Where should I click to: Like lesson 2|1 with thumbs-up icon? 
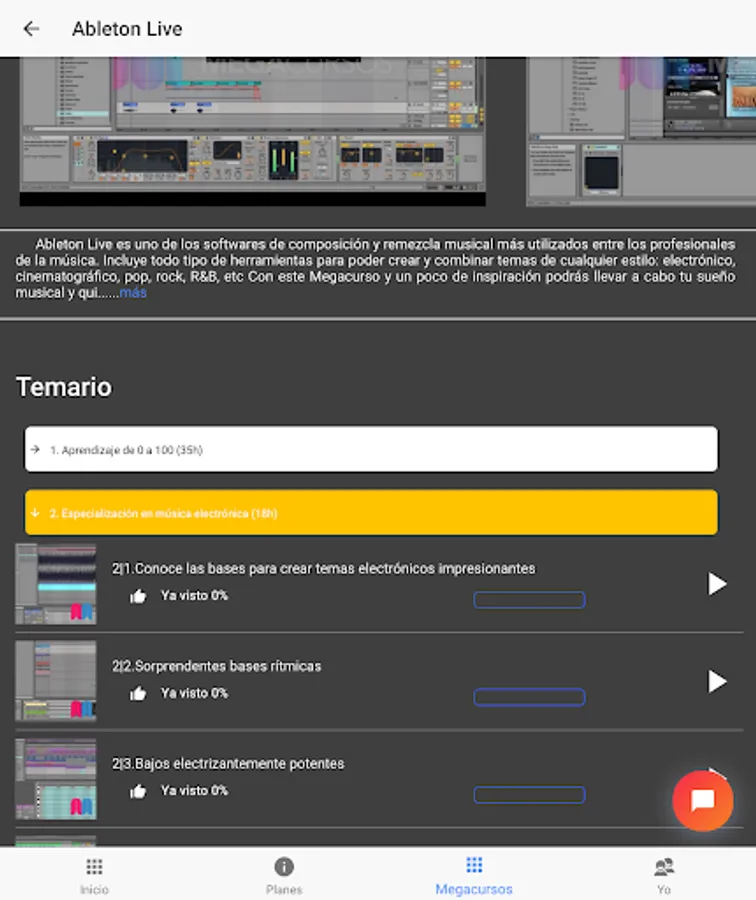138,596
